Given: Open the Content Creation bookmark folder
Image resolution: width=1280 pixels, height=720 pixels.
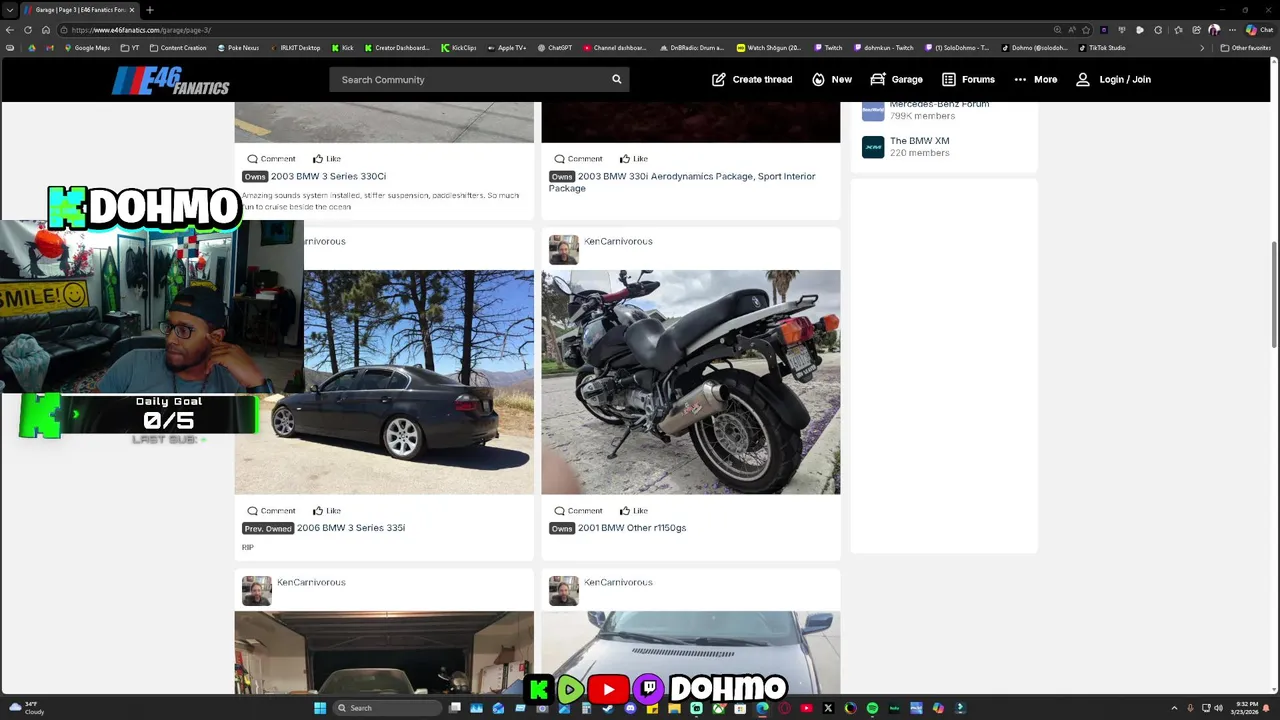Looking at the screenshot, I should 178,48.
